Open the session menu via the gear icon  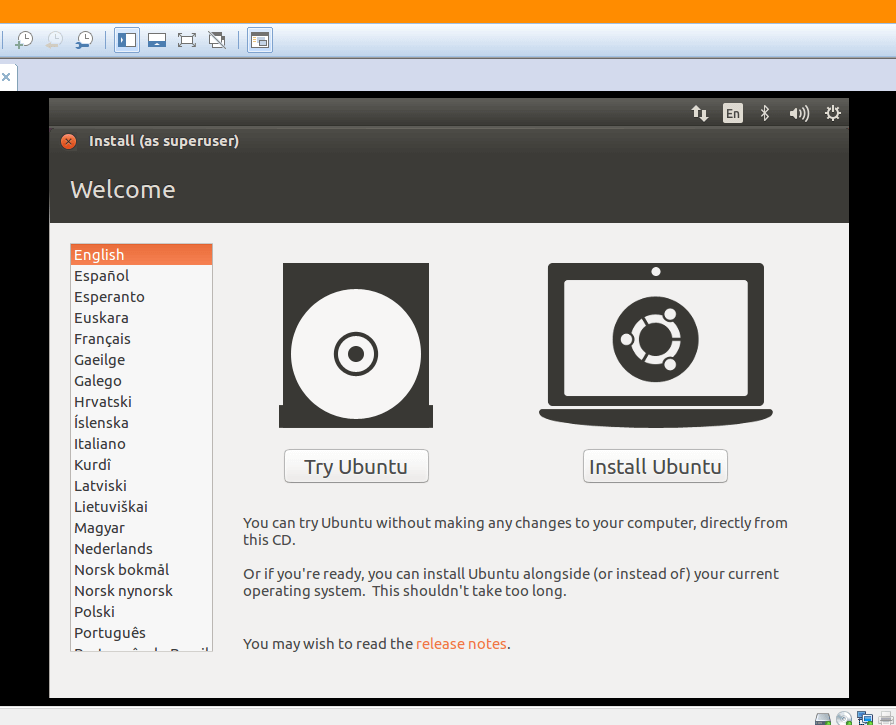click(833, 113)
